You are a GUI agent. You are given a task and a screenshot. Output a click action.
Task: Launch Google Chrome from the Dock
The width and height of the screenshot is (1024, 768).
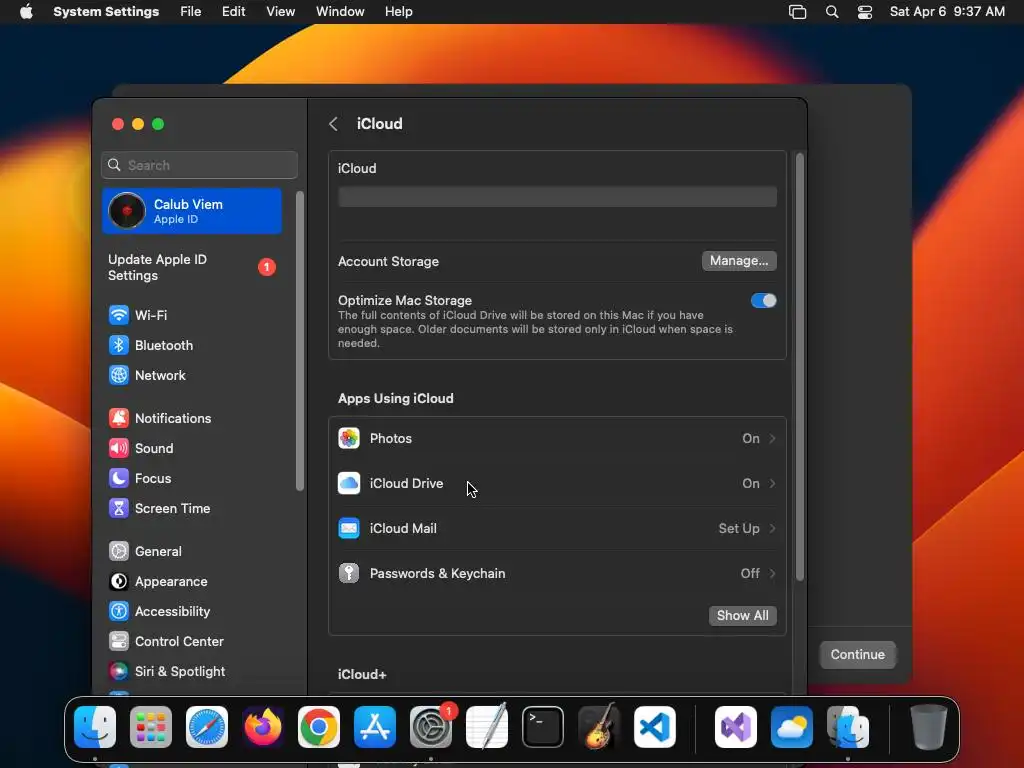tap(319, 727)
